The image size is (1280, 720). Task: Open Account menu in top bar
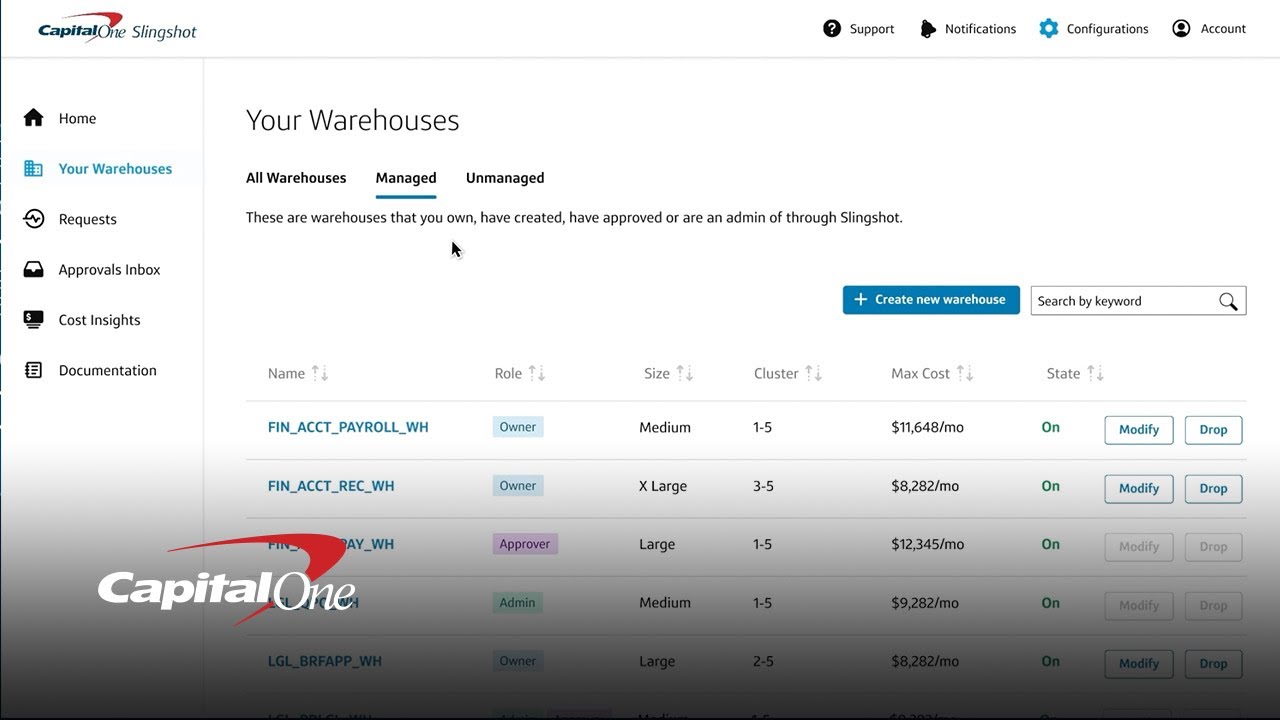[1223, 29]
